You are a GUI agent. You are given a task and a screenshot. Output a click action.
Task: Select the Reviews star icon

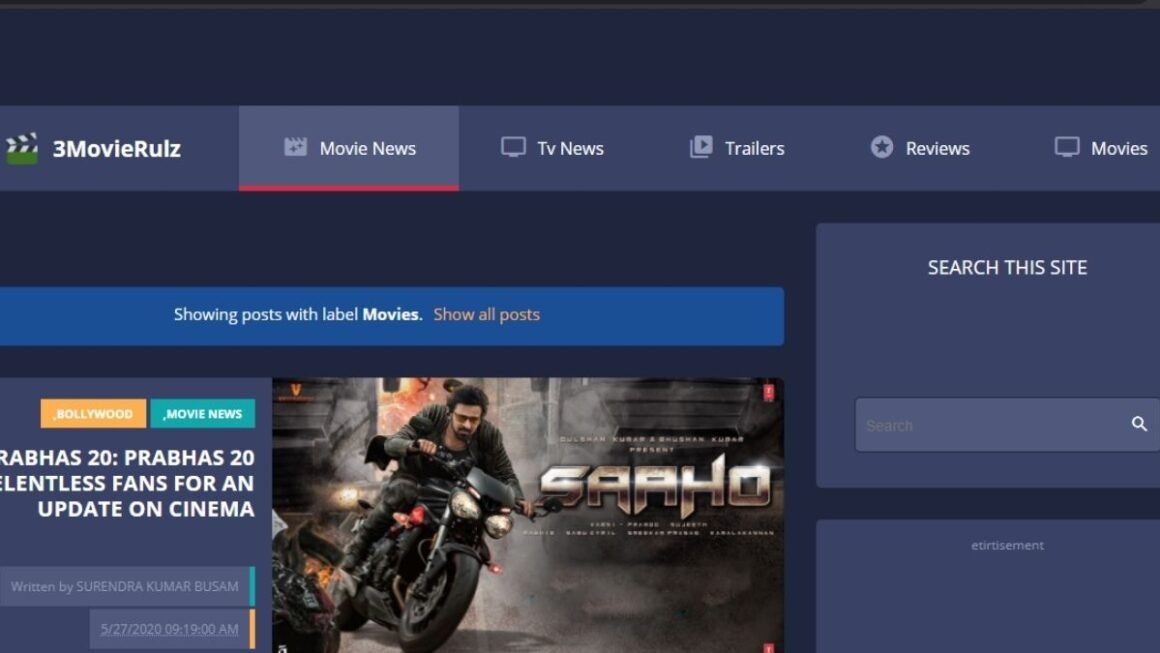[x=880, y=147]
